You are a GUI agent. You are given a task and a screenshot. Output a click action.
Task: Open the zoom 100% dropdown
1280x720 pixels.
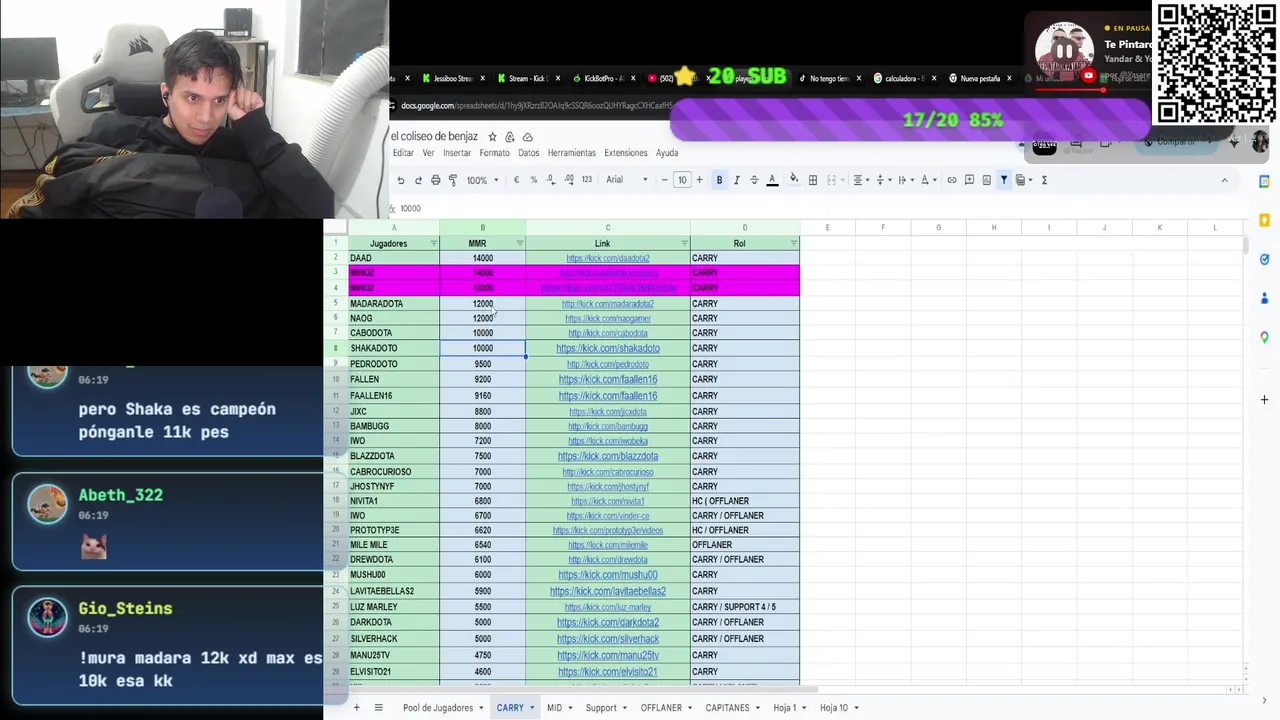(482, 180)
